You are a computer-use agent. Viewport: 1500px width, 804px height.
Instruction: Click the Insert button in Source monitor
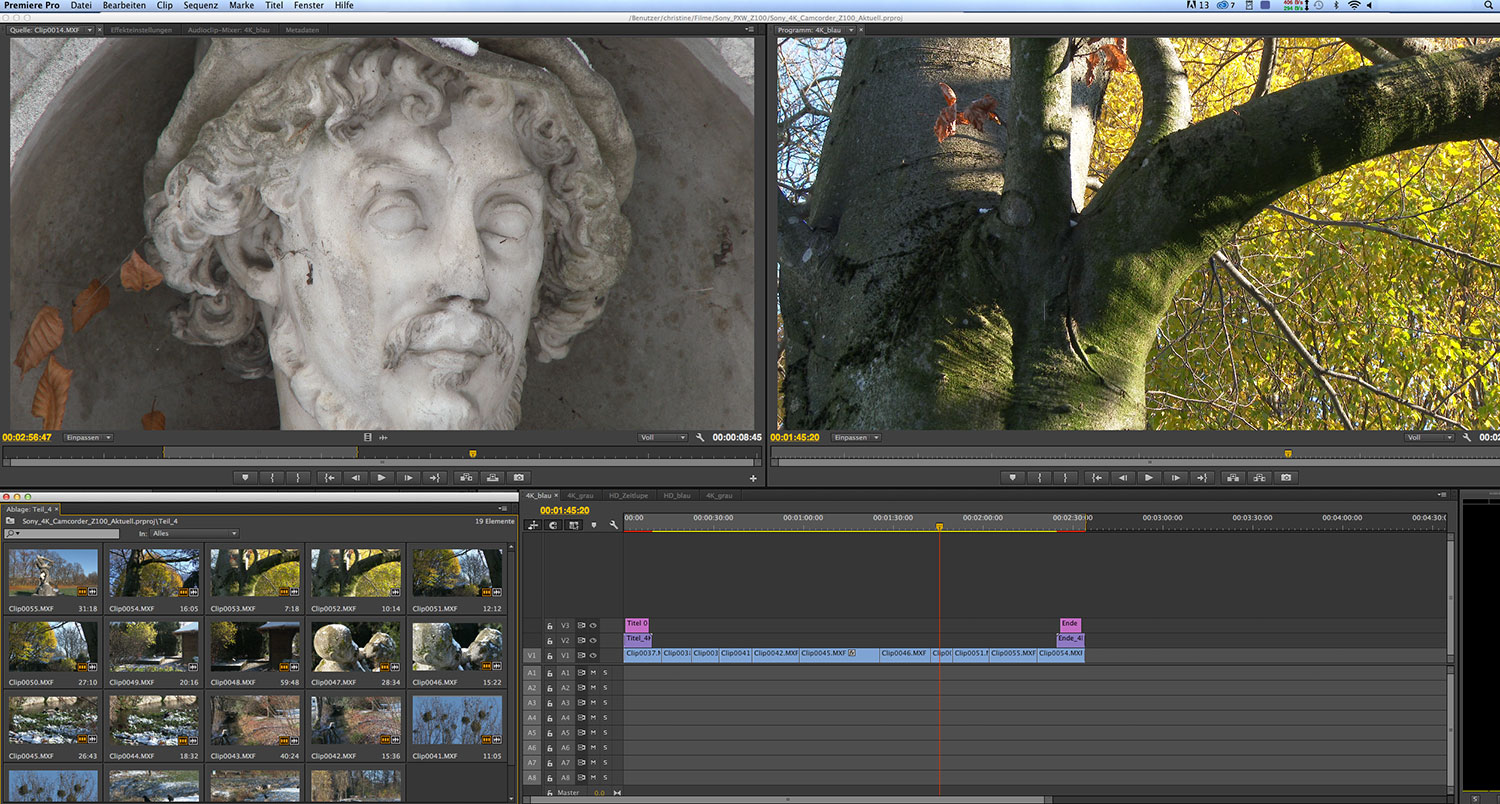tap(466, 478)
